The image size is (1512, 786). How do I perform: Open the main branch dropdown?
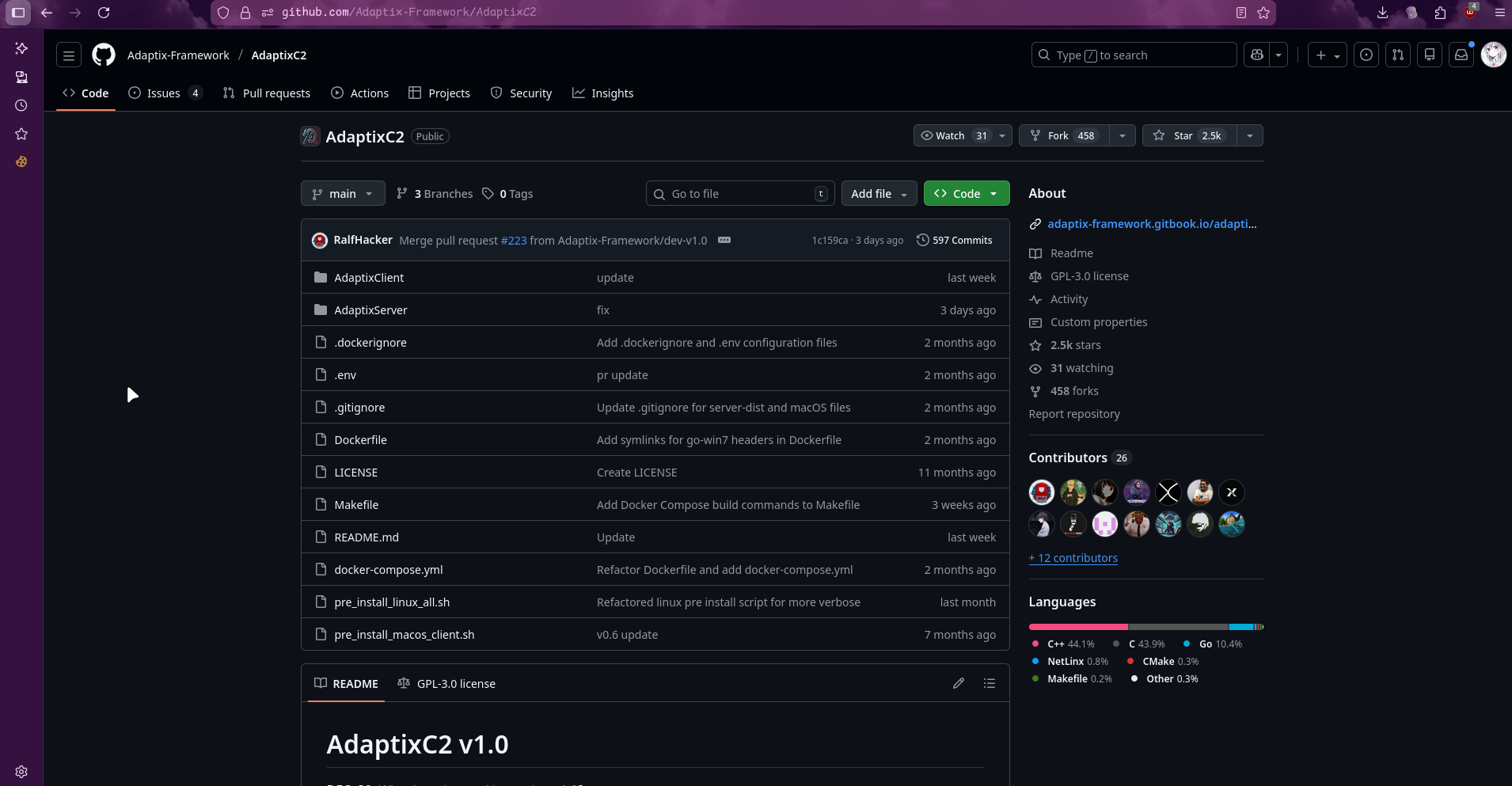pyautogui.click(x=343, y=194)
